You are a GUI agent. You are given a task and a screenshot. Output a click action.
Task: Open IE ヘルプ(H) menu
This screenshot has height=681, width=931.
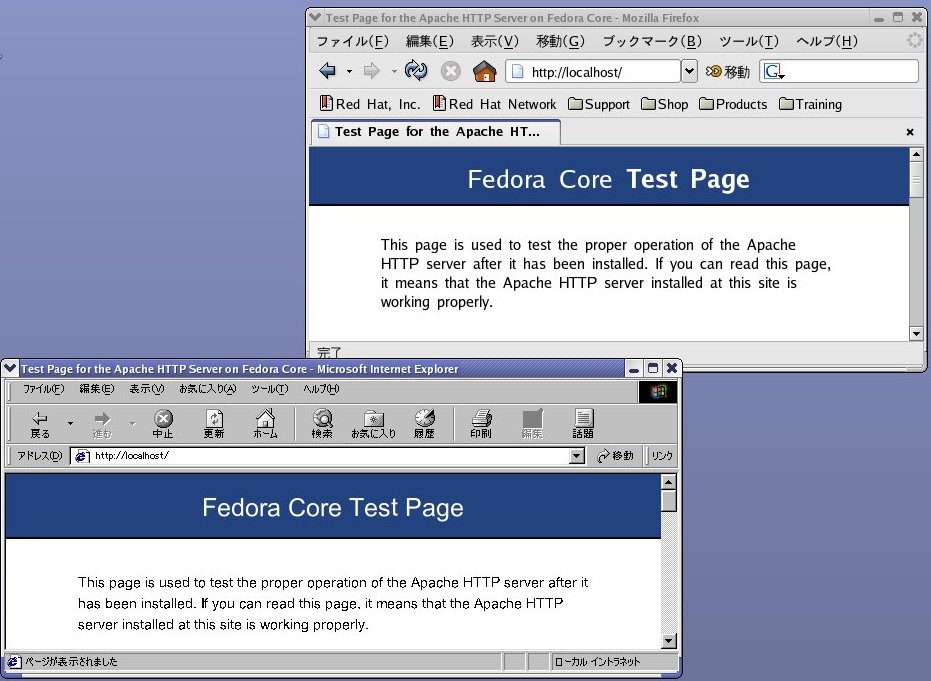coord(321,389)
